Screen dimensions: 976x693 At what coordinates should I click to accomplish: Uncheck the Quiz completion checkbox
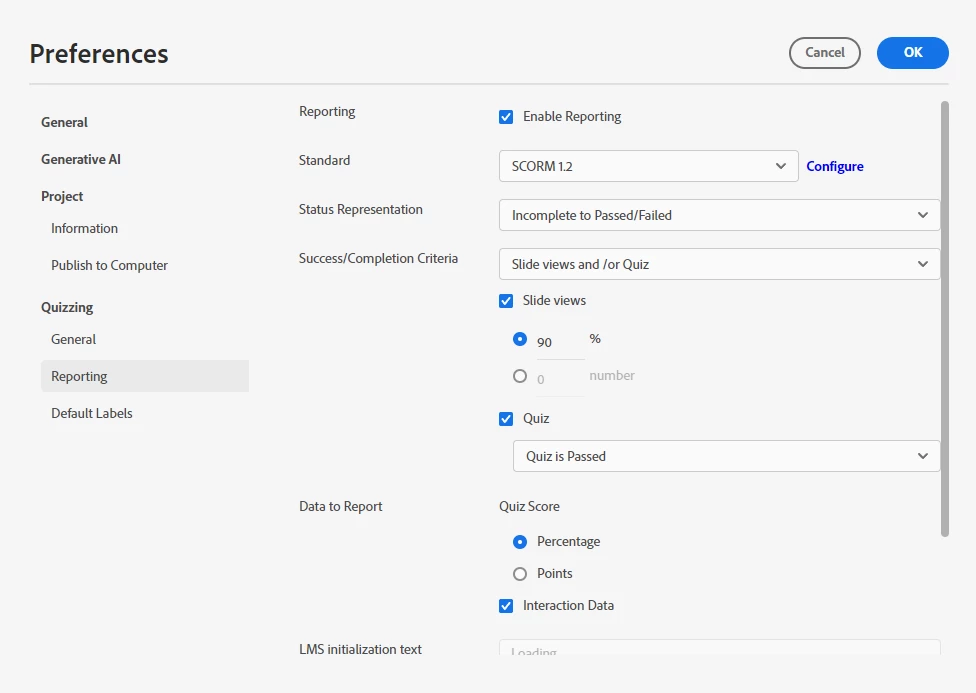[506, 419]
